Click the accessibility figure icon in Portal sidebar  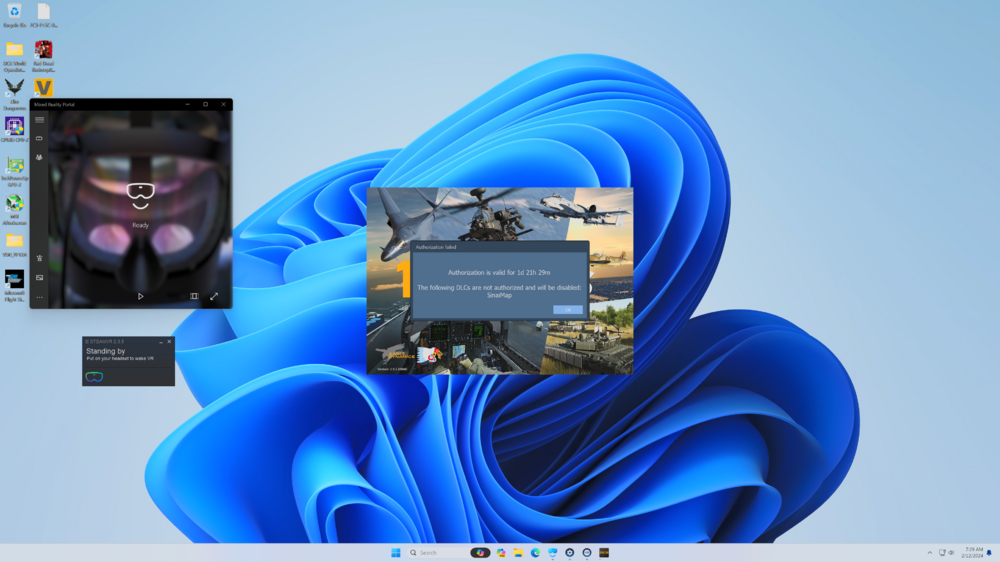[40, 258]
